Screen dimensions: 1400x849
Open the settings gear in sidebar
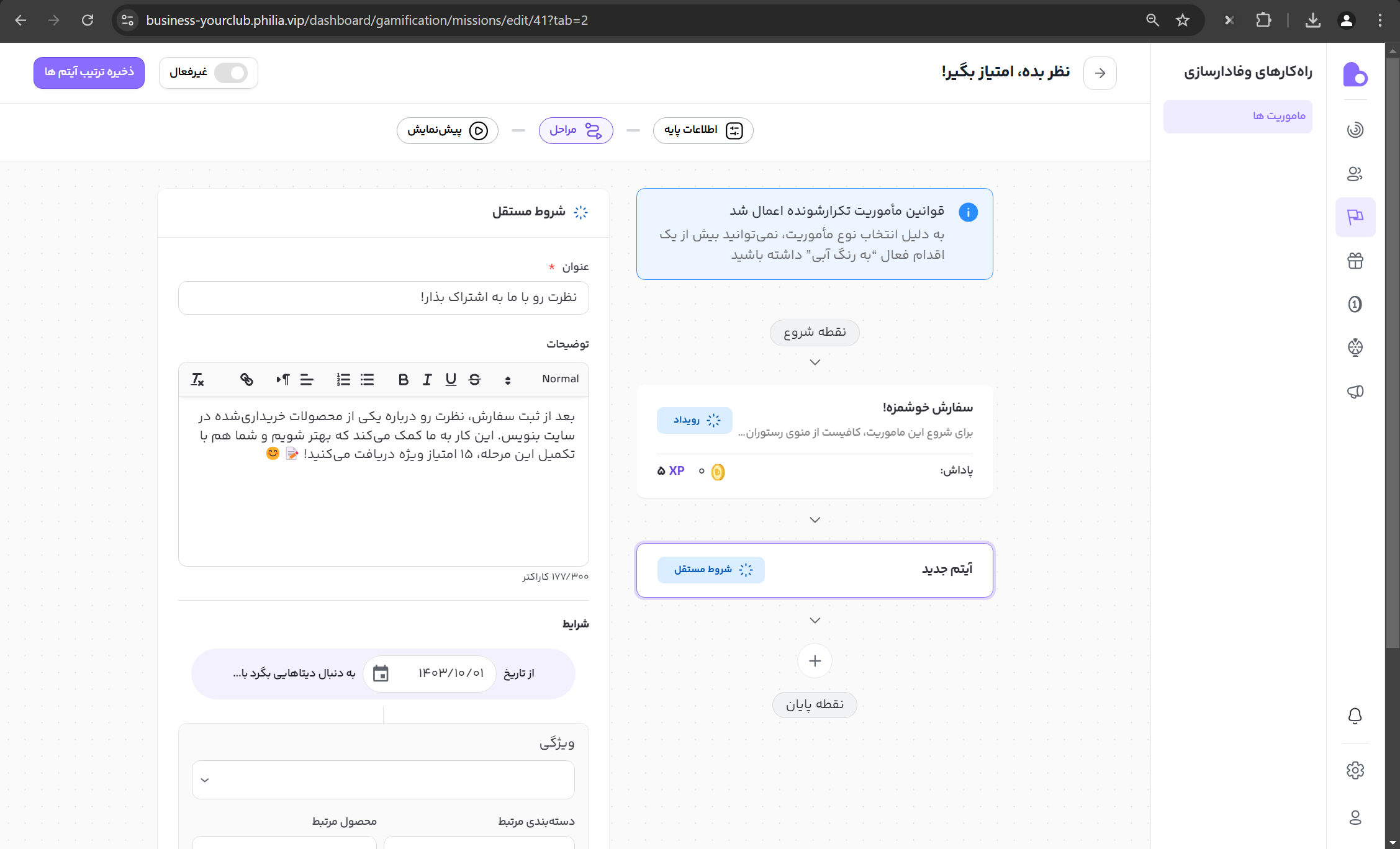pyautogui.click(x=1355, y=770)
